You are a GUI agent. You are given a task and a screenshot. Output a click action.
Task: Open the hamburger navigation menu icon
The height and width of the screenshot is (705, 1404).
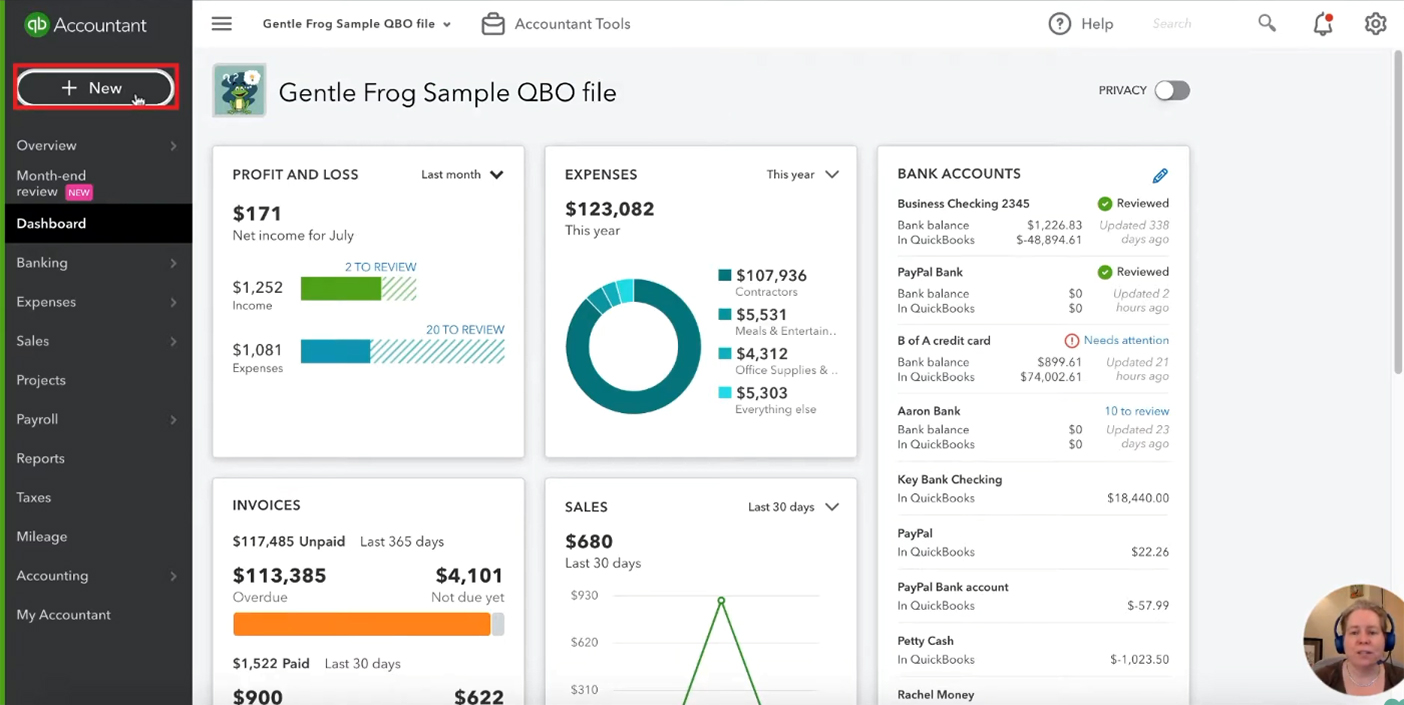pyautogui.click(x=221, y=24)
